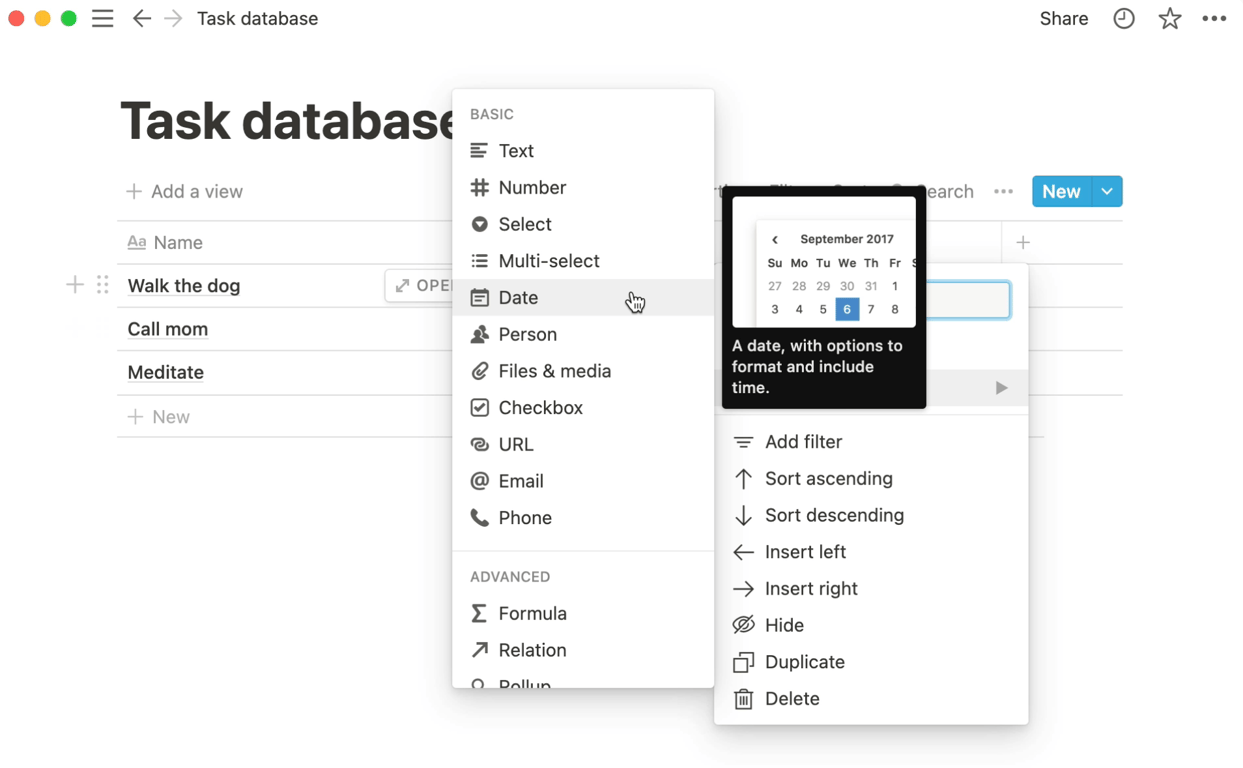Click plus icon left of Walk the dog
The image size is (1243, 768).
click(75, 285)
